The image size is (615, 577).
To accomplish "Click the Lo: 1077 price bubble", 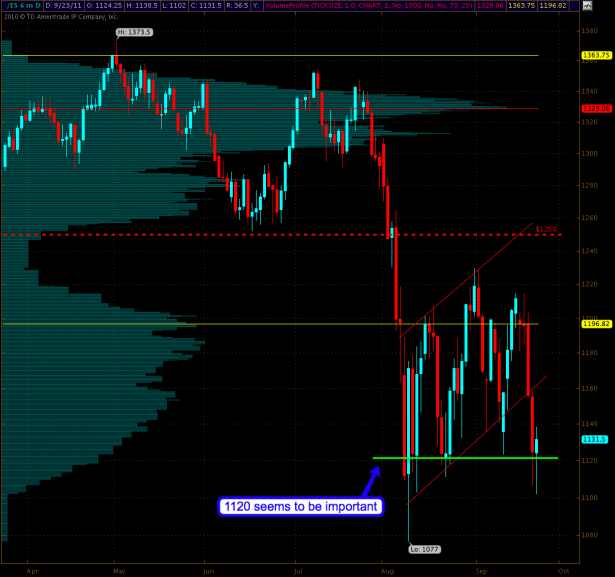I will (x=424, y=549).
